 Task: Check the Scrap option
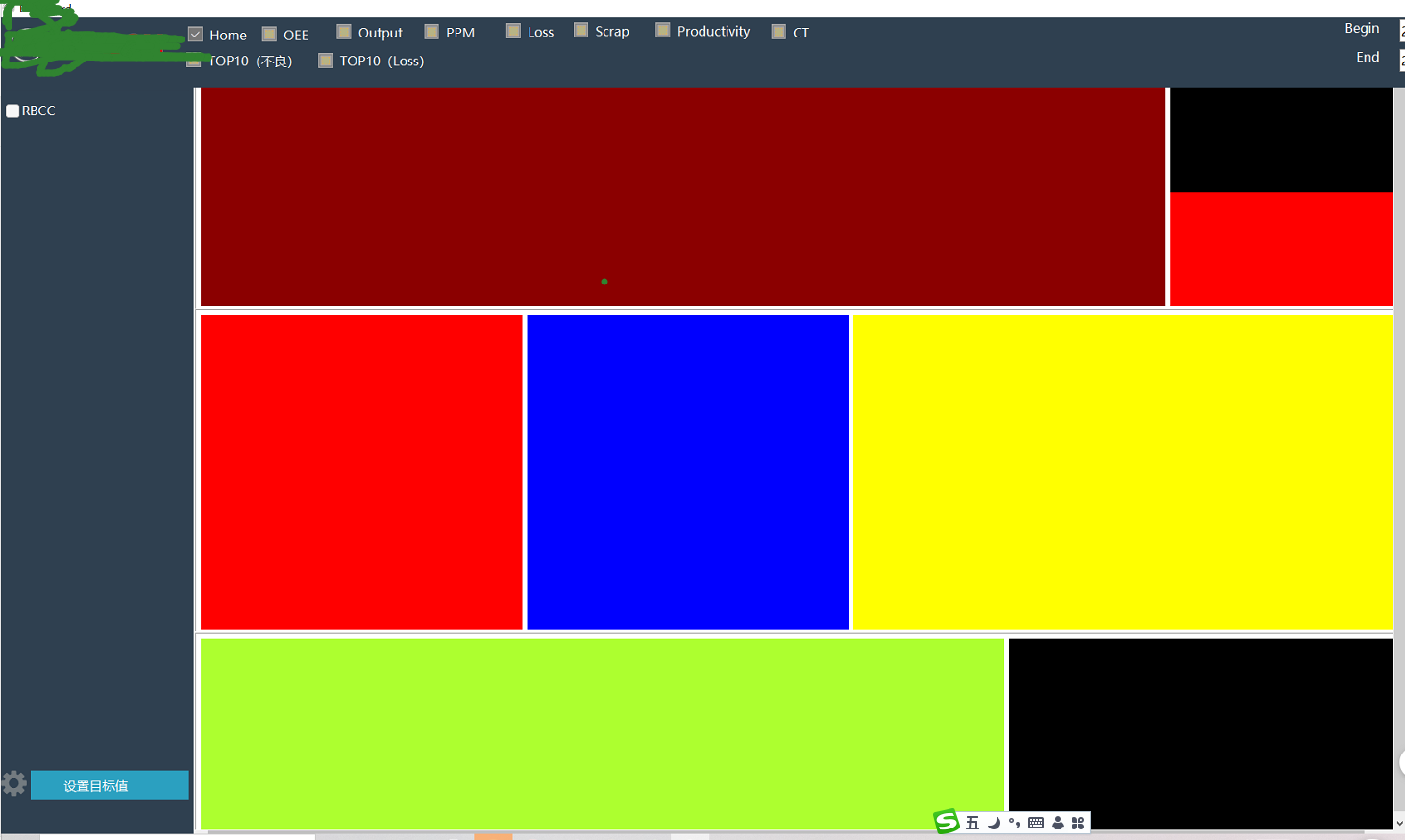[x=579, y=29]
